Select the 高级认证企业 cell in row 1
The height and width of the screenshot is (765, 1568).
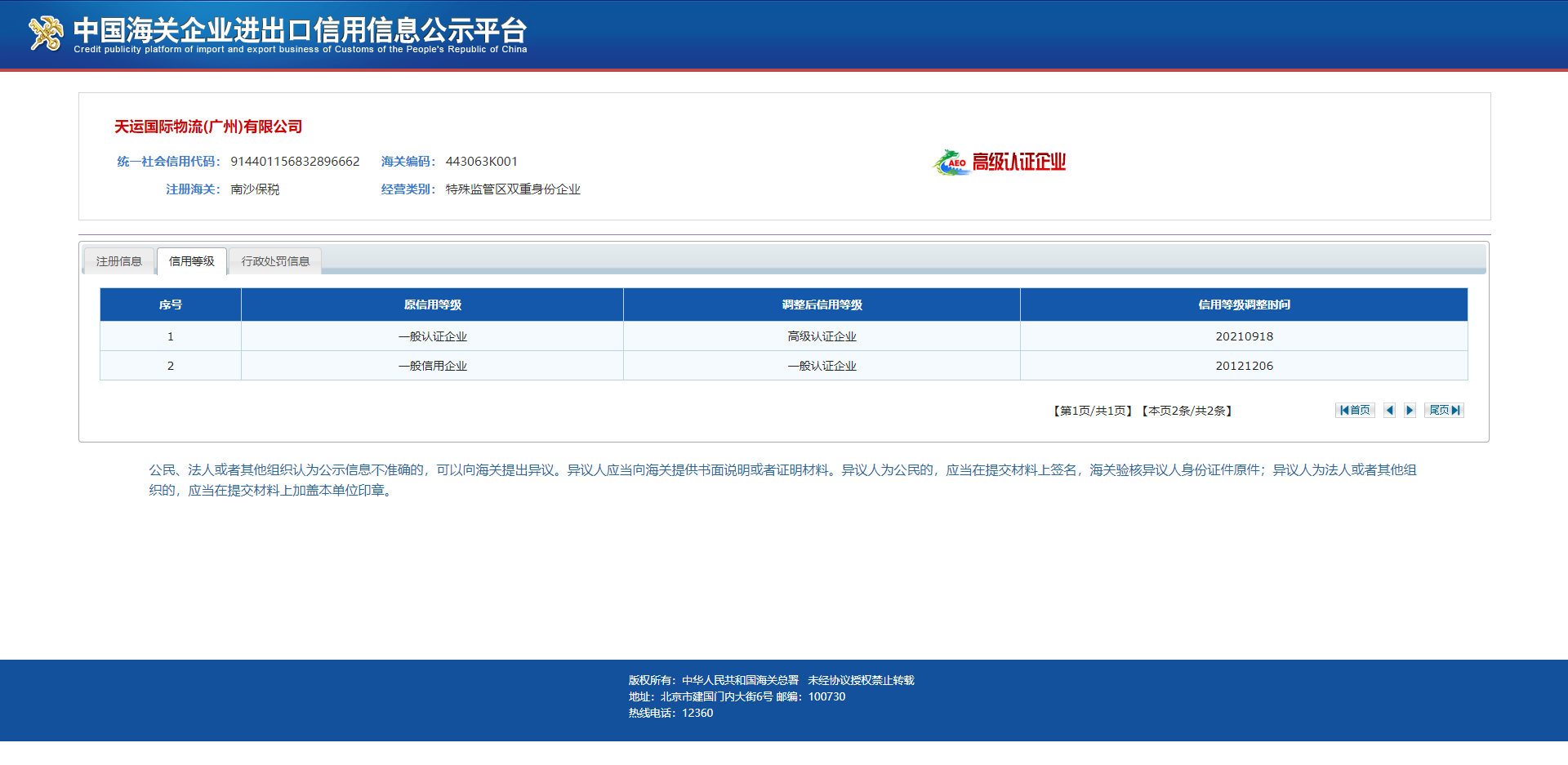point(822,336)
